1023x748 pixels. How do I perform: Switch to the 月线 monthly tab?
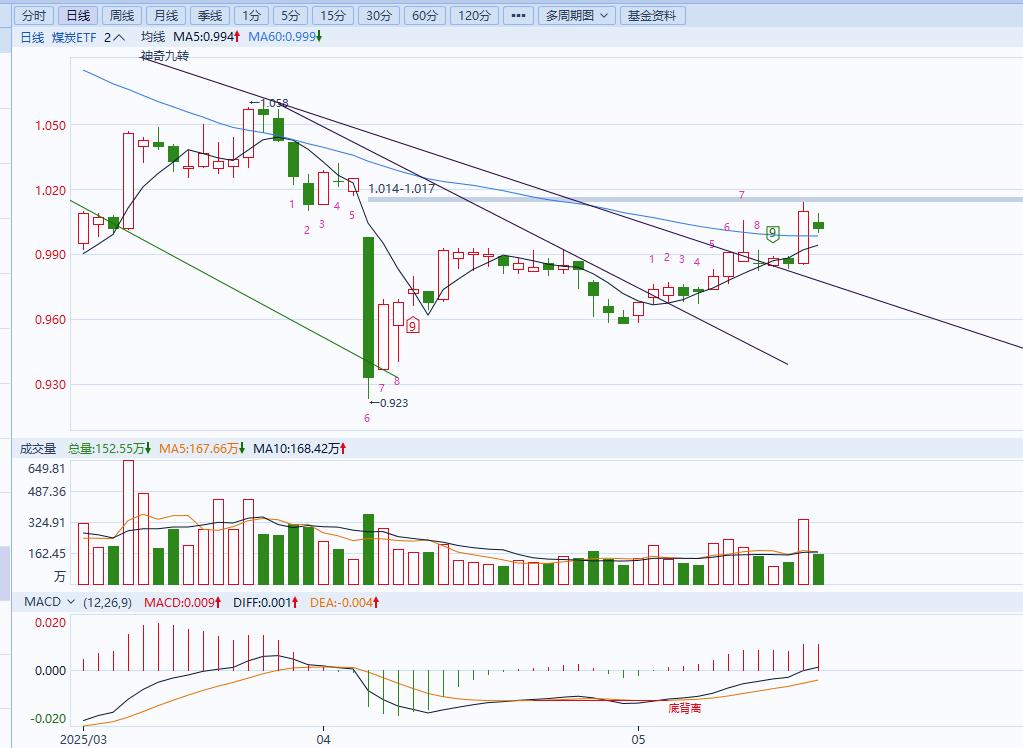(165, 15)
